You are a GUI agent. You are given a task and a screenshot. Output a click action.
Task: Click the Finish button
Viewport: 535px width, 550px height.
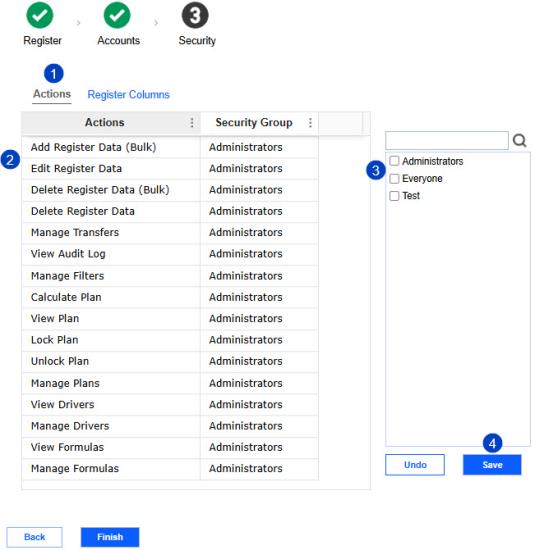pyautogui.click(x=110, y=537)
